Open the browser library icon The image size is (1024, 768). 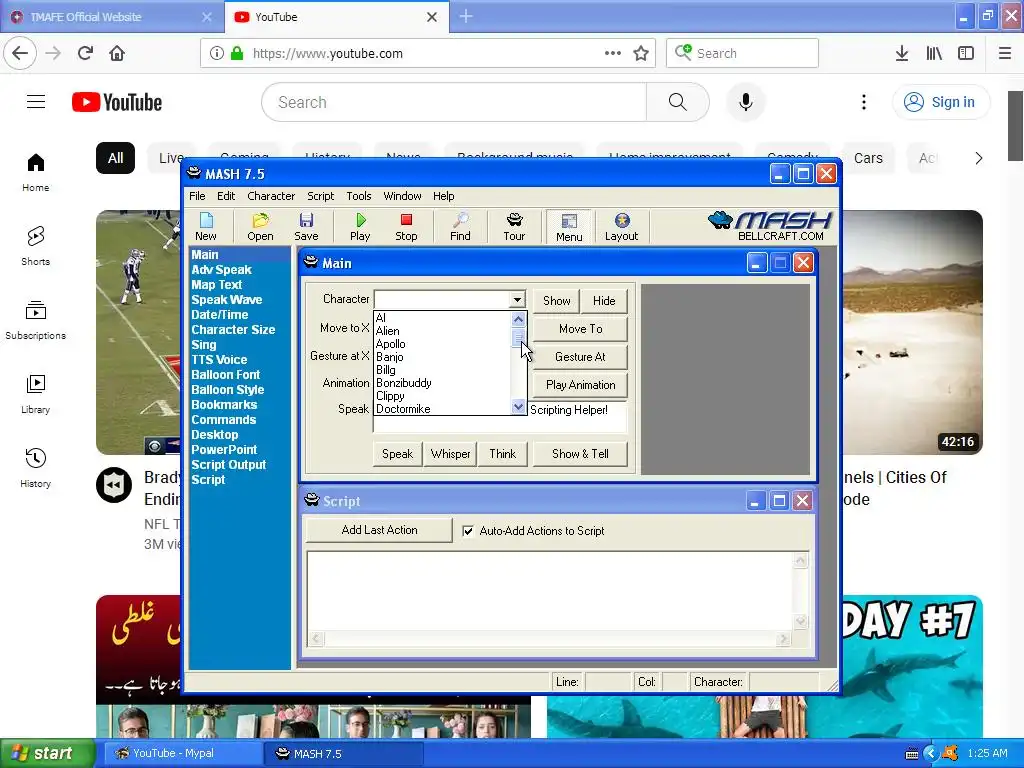(934, 53)
